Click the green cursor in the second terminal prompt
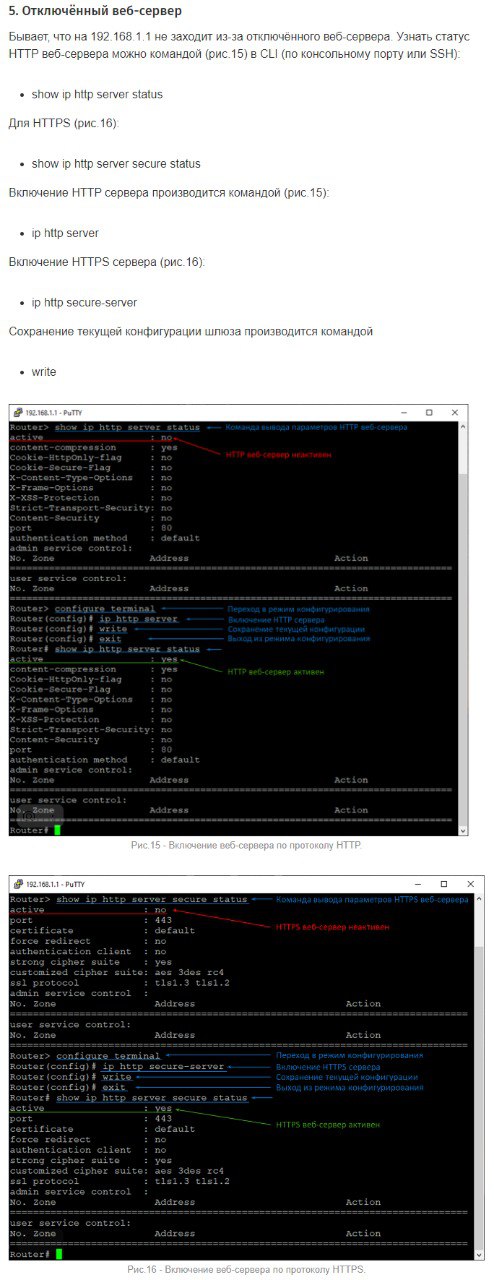The height and width of the screenshot is (1280, 494). [59, 1253]
